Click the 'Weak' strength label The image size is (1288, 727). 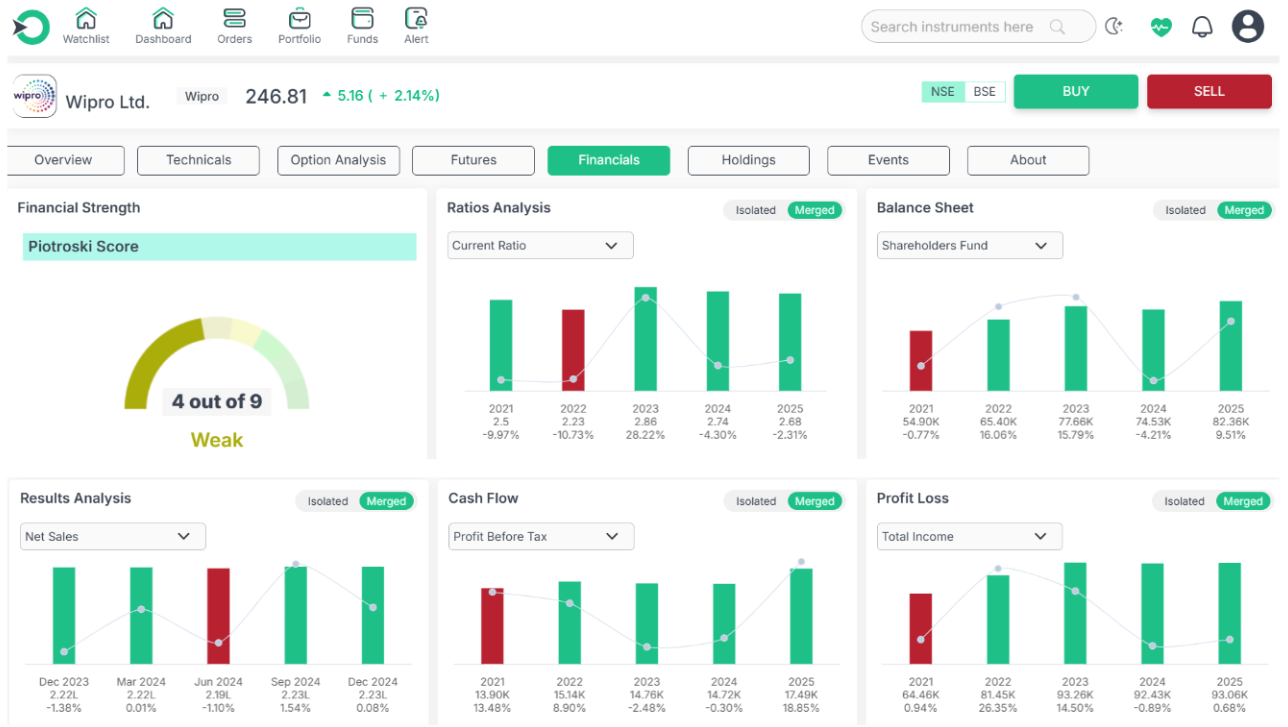[x=217, y=440]
